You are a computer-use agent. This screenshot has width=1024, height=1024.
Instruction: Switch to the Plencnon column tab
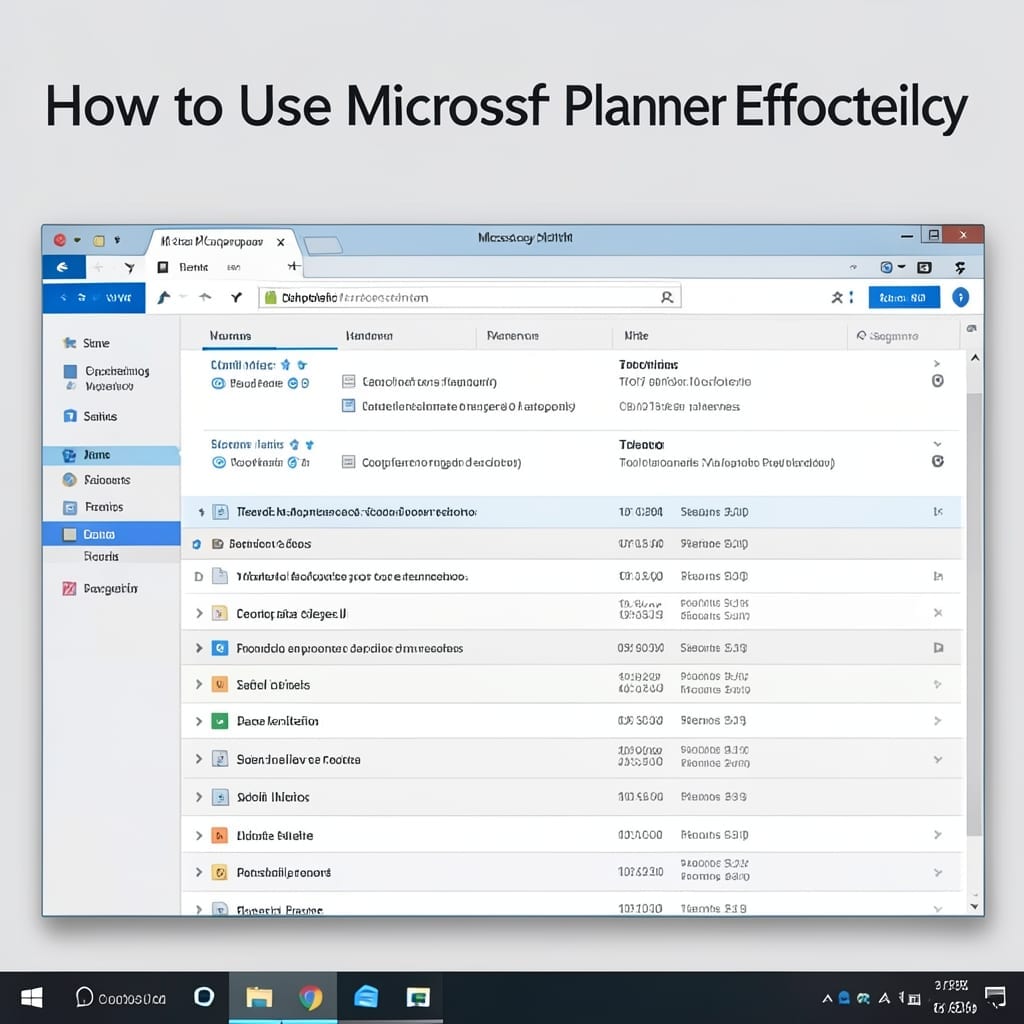(x=513, y=336)
